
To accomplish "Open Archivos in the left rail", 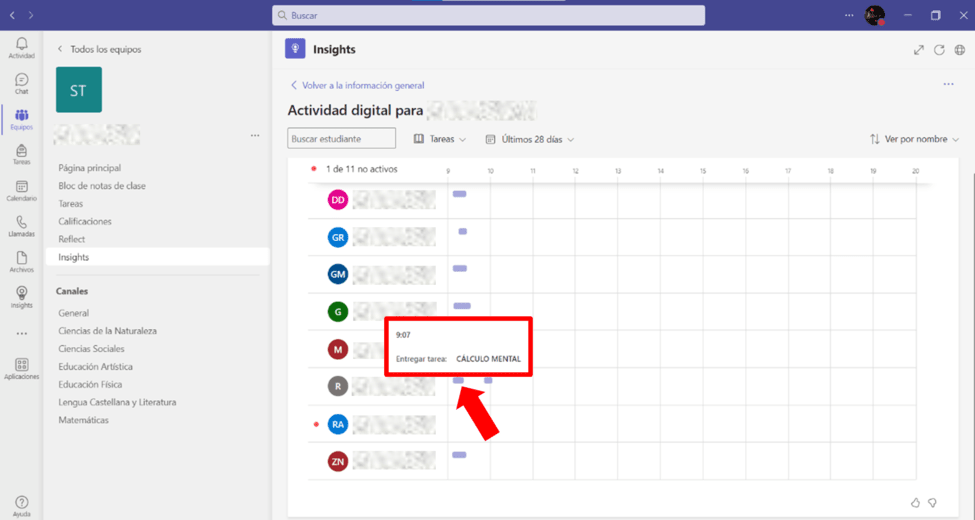I will click(21, 261).
